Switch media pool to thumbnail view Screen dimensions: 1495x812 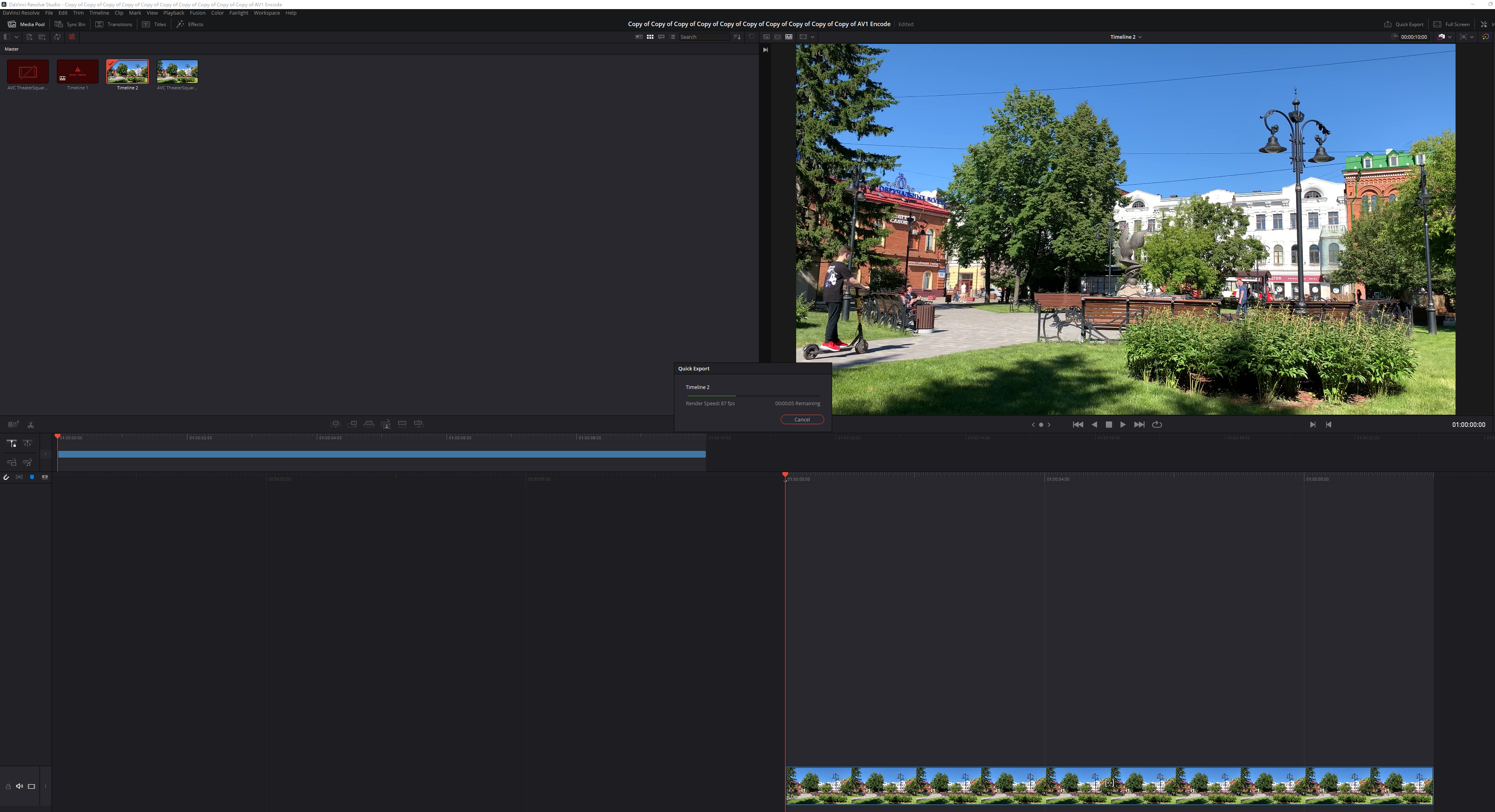click(650, 37)
